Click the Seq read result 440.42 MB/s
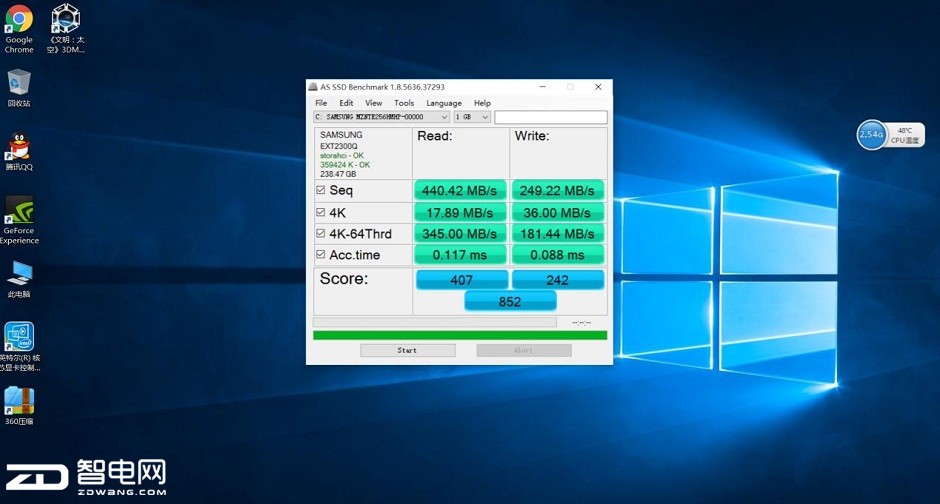 tap(460, 191)
